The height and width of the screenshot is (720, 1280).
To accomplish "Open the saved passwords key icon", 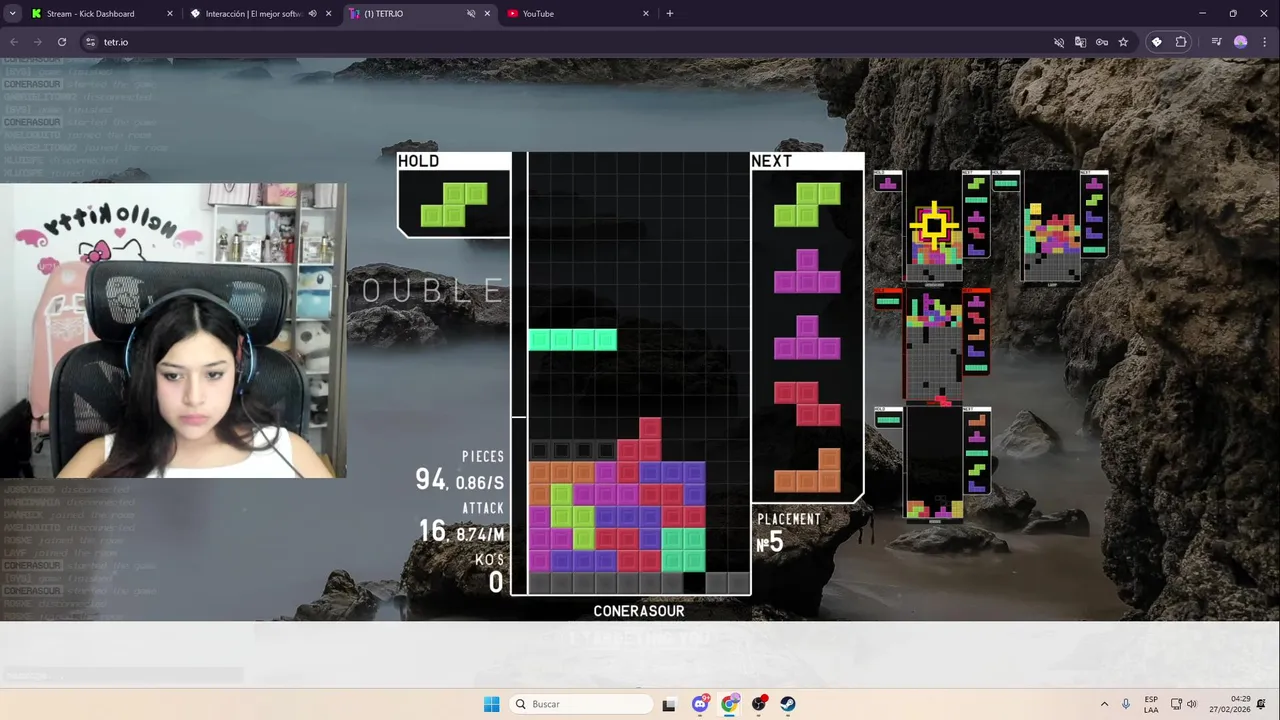I will 1101,42.
